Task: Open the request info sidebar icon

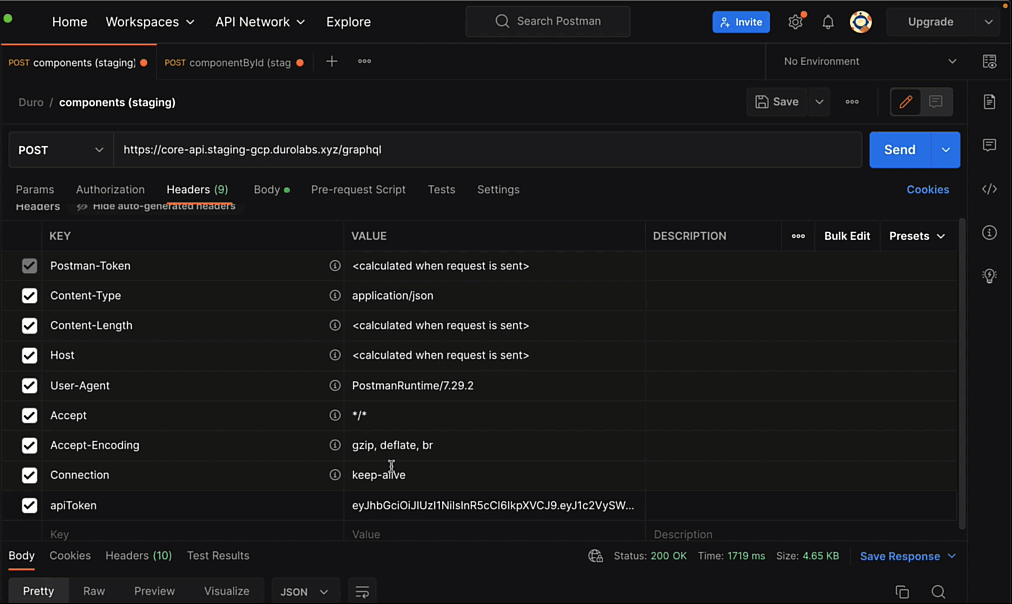Action: point(989,232)
